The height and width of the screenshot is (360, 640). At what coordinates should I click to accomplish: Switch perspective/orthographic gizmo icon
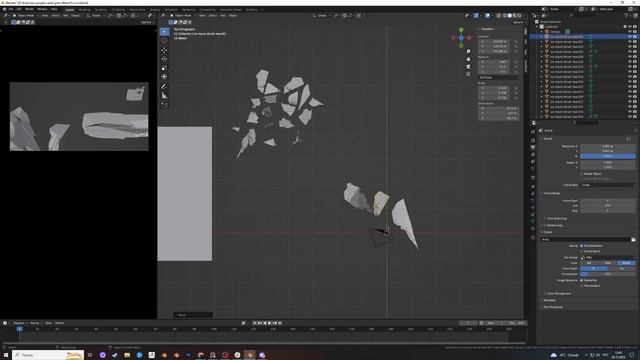[x=468, y=74]
